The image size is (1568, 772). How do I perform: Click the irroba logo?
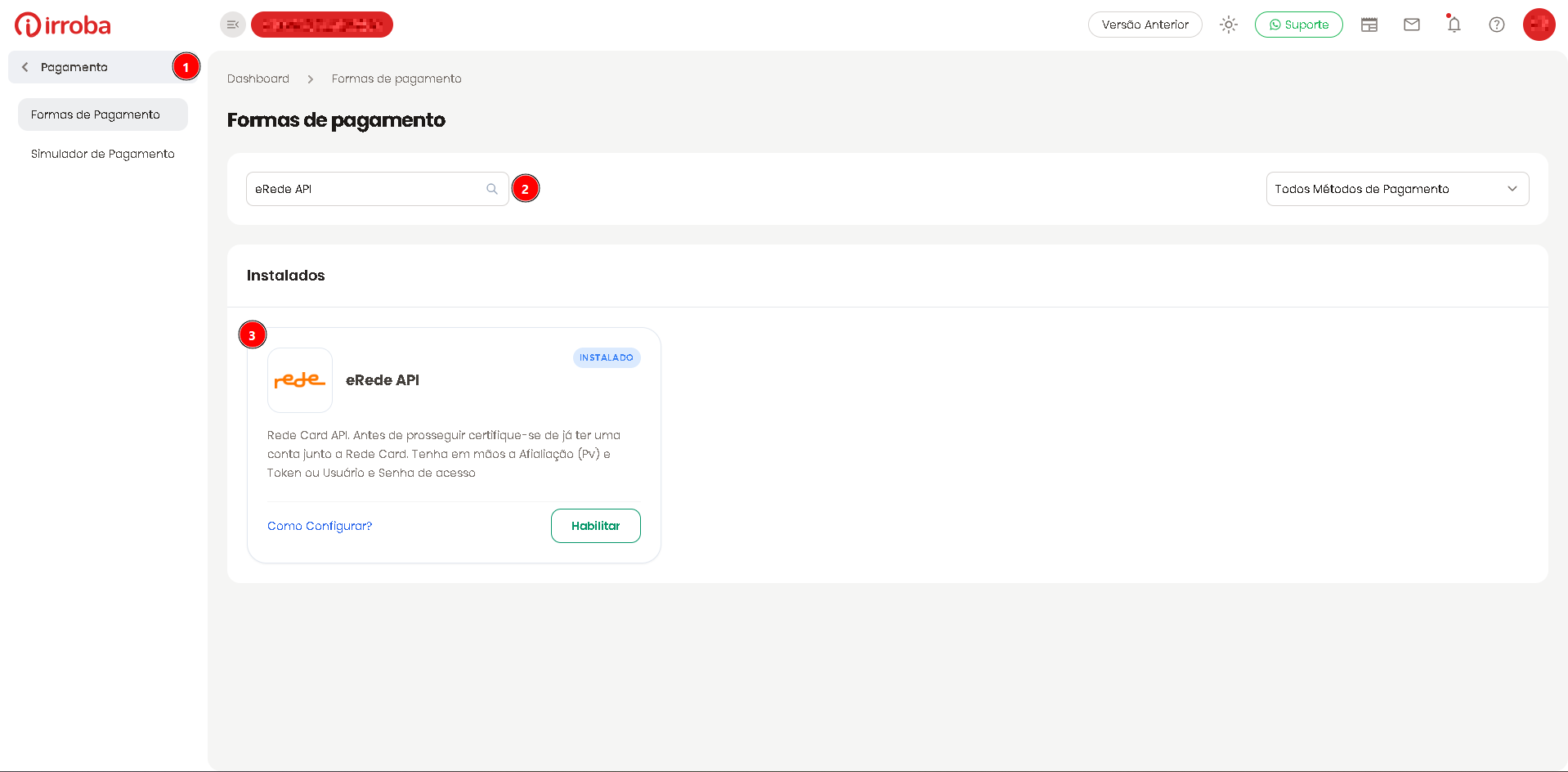point(63,25)
